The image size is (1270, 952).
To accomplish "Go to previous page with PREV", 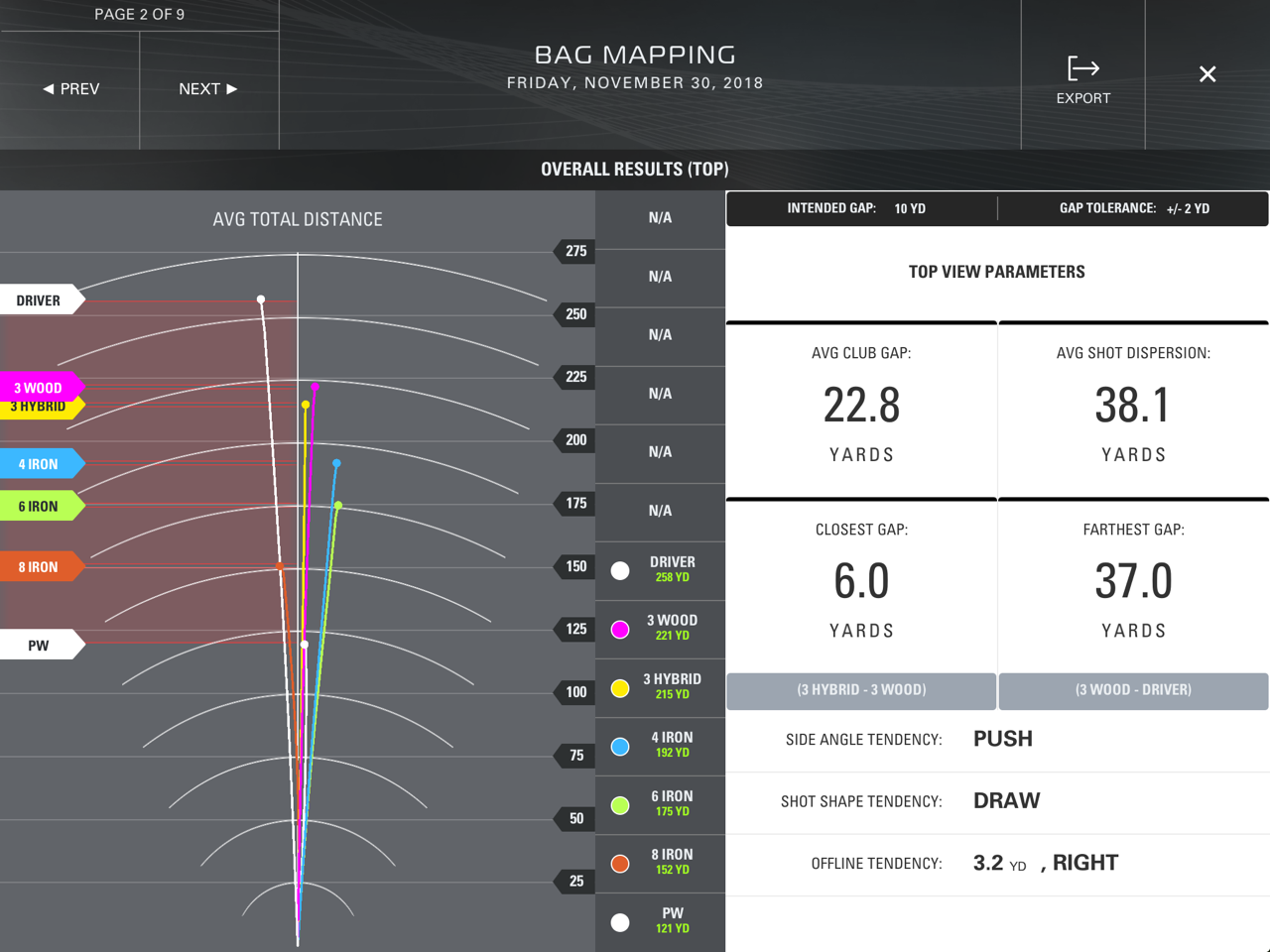I will (x=70, y=89).
